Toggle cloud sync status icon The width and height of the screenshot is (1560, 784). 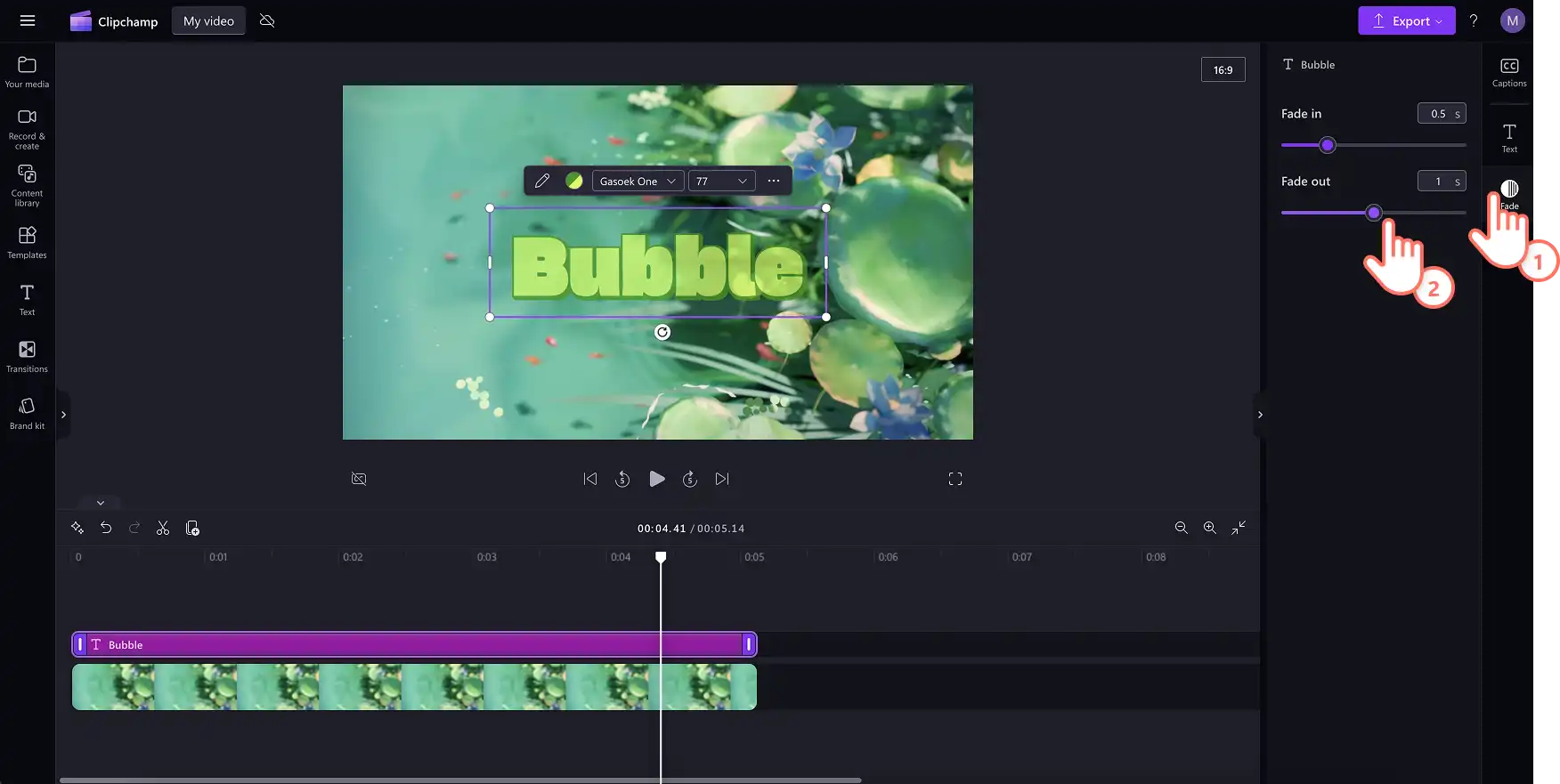point(267,20)
